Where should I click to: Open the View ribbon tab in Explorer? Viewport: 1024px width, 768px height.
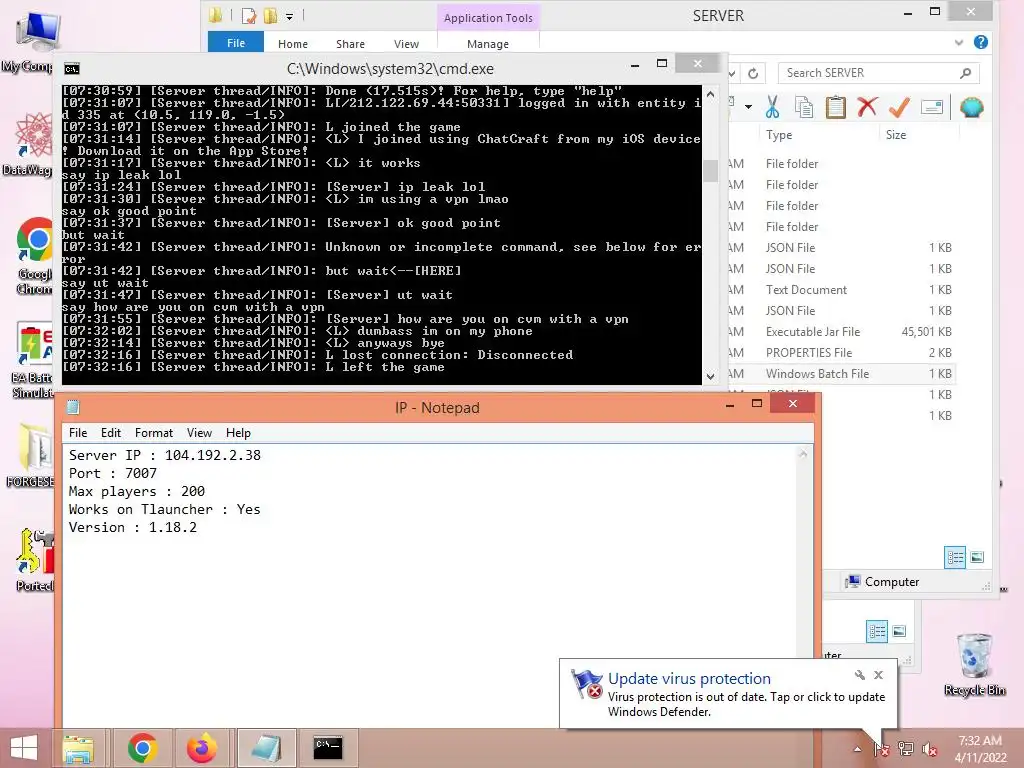pos(406,44)
